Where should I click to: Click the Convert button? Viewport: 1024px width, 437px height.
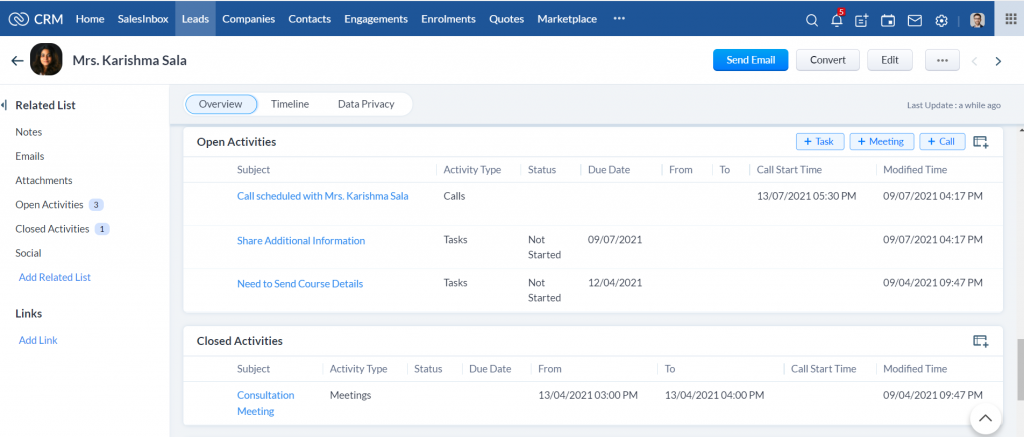coord(828,60)
